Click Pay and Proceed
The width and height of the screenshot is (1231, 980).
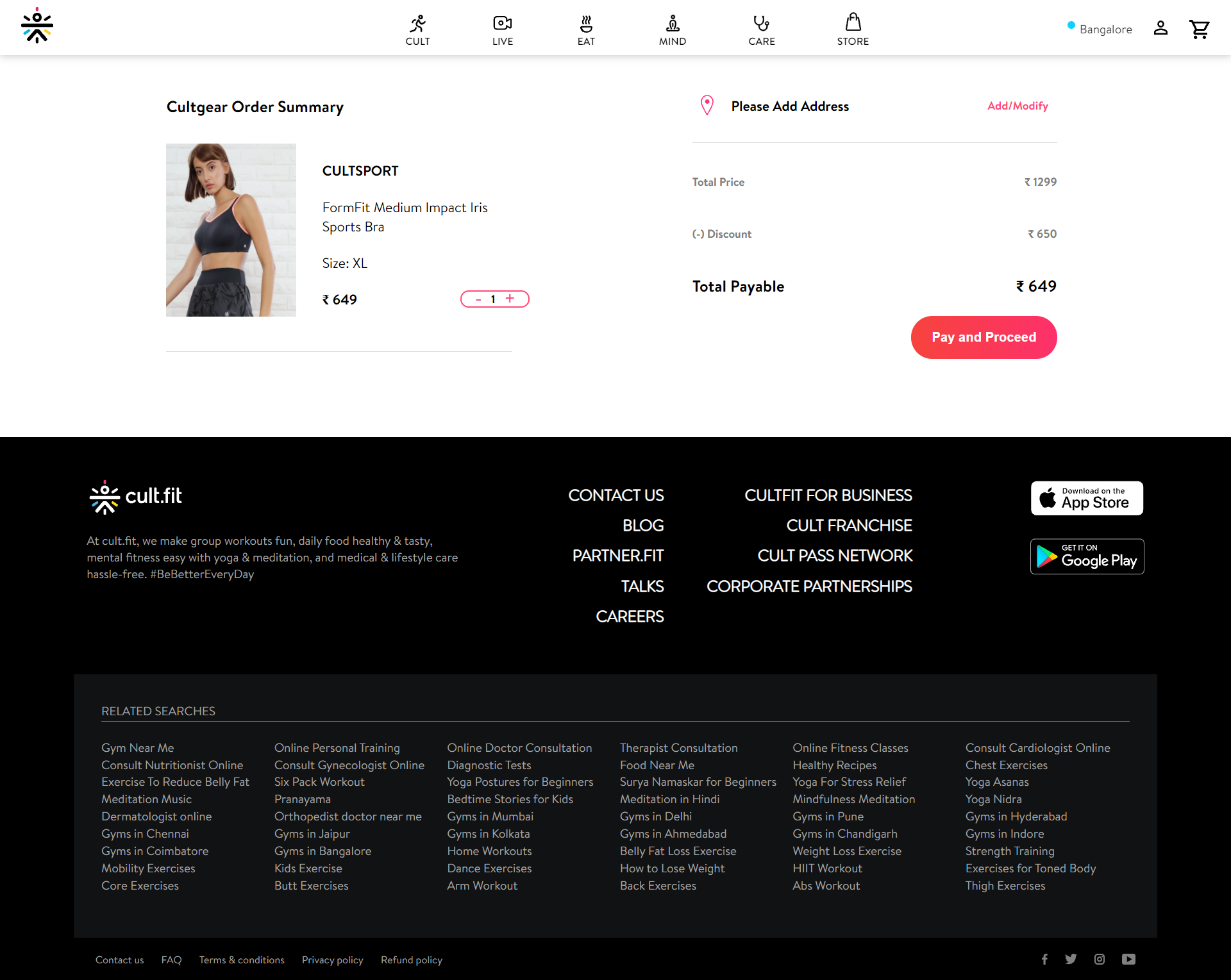pos(984,337)
